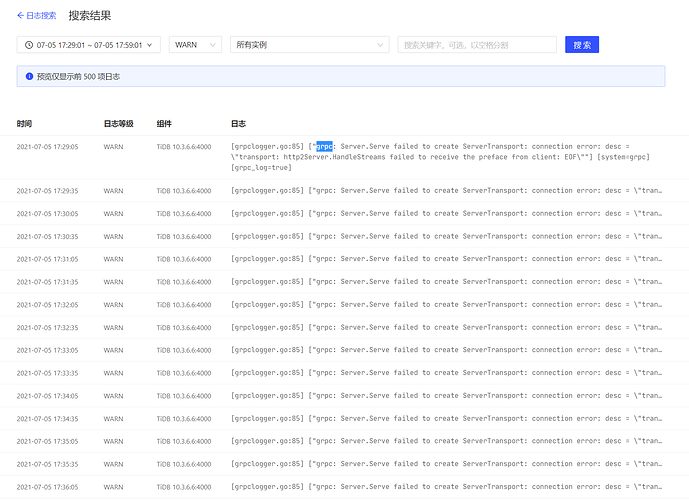The width and height of the screenshot is (689, 500).
Task: Focus the search keyword input field
Action: click(476, 45)
